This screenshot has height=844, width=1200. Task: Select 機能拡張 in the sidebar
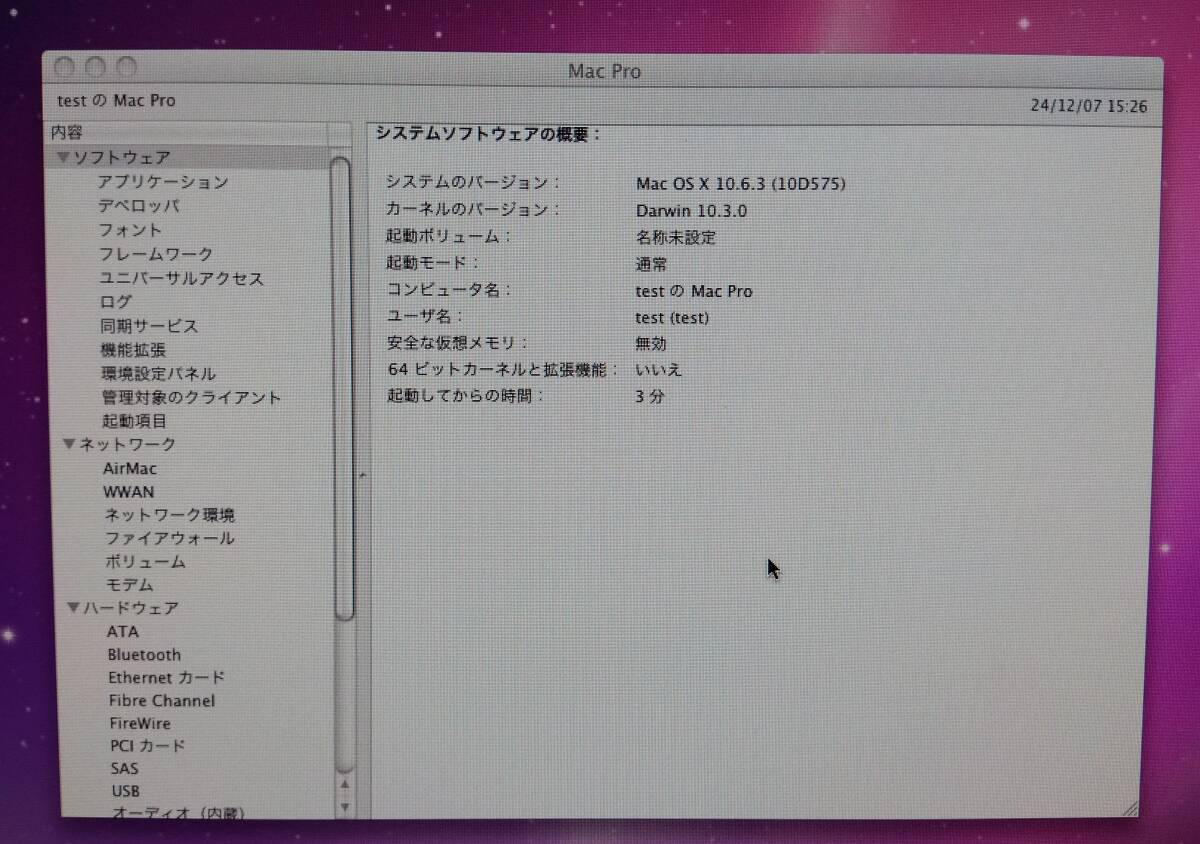pyautogui.click(x=133, y=350)
